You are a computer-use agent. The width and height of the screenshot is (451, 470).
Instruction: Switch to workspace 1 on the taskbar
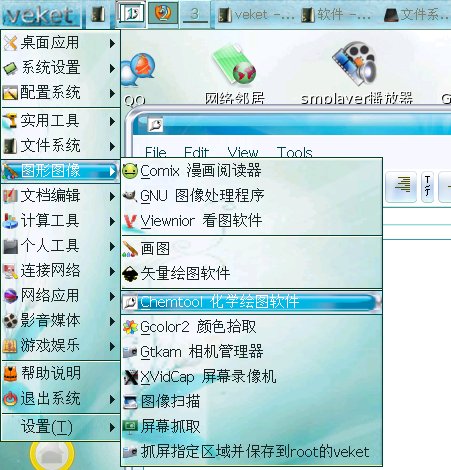click(x=131, y=14)
